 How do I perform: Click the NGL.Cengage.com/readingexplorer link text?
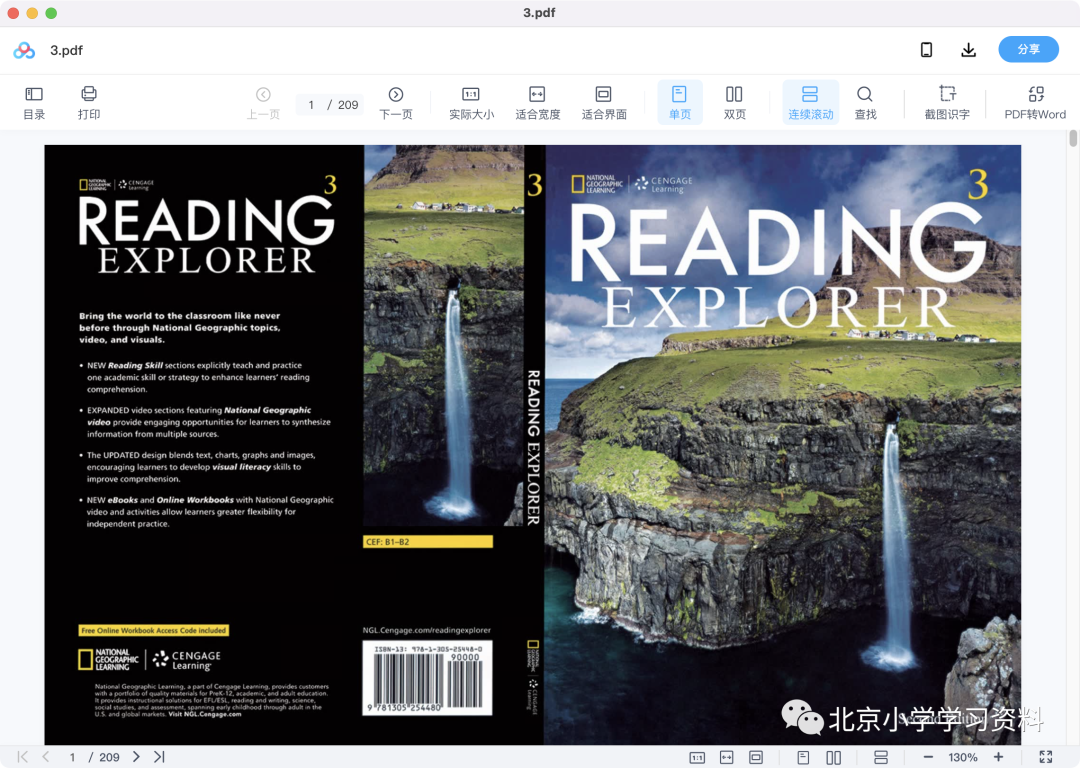[x=426, y=630]
